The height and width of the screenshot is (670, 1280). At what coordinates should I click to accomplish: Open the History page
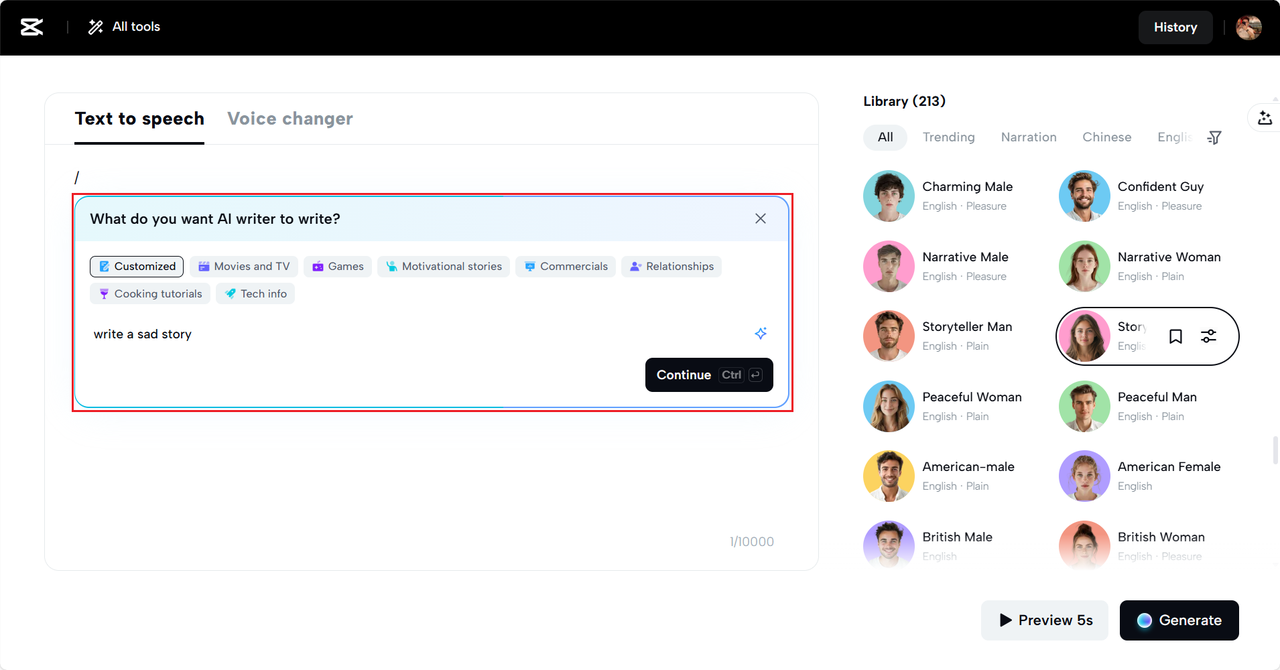pos(1175,27)
